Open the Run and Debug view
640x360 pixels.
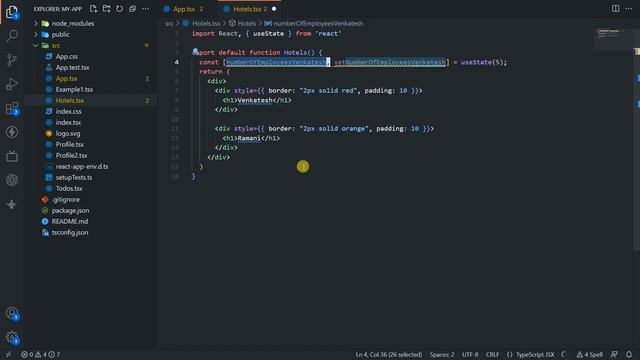[12, 84]
